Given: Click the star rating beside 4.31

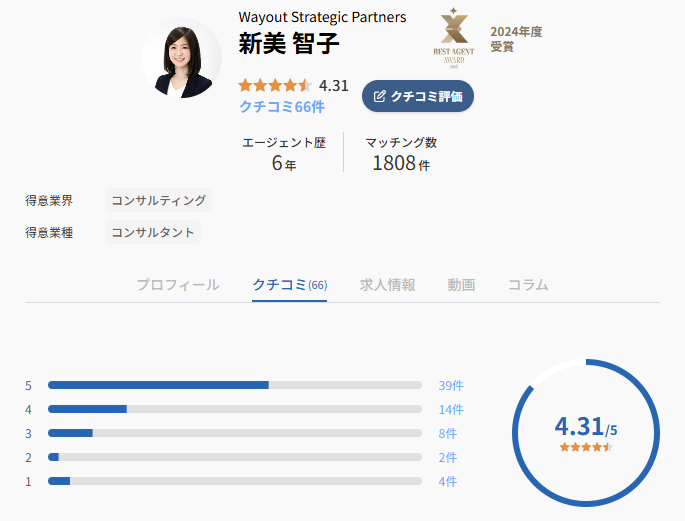Looking at the screenshot, I should [x=275, y=85].
